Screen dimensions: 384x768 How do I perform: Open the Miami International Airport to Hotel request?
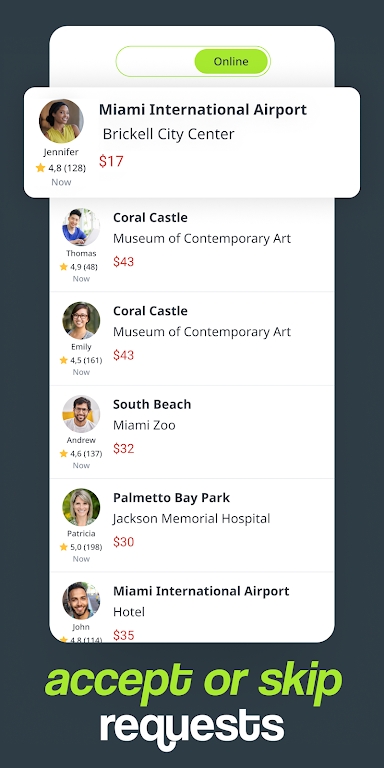click(192, 607)
